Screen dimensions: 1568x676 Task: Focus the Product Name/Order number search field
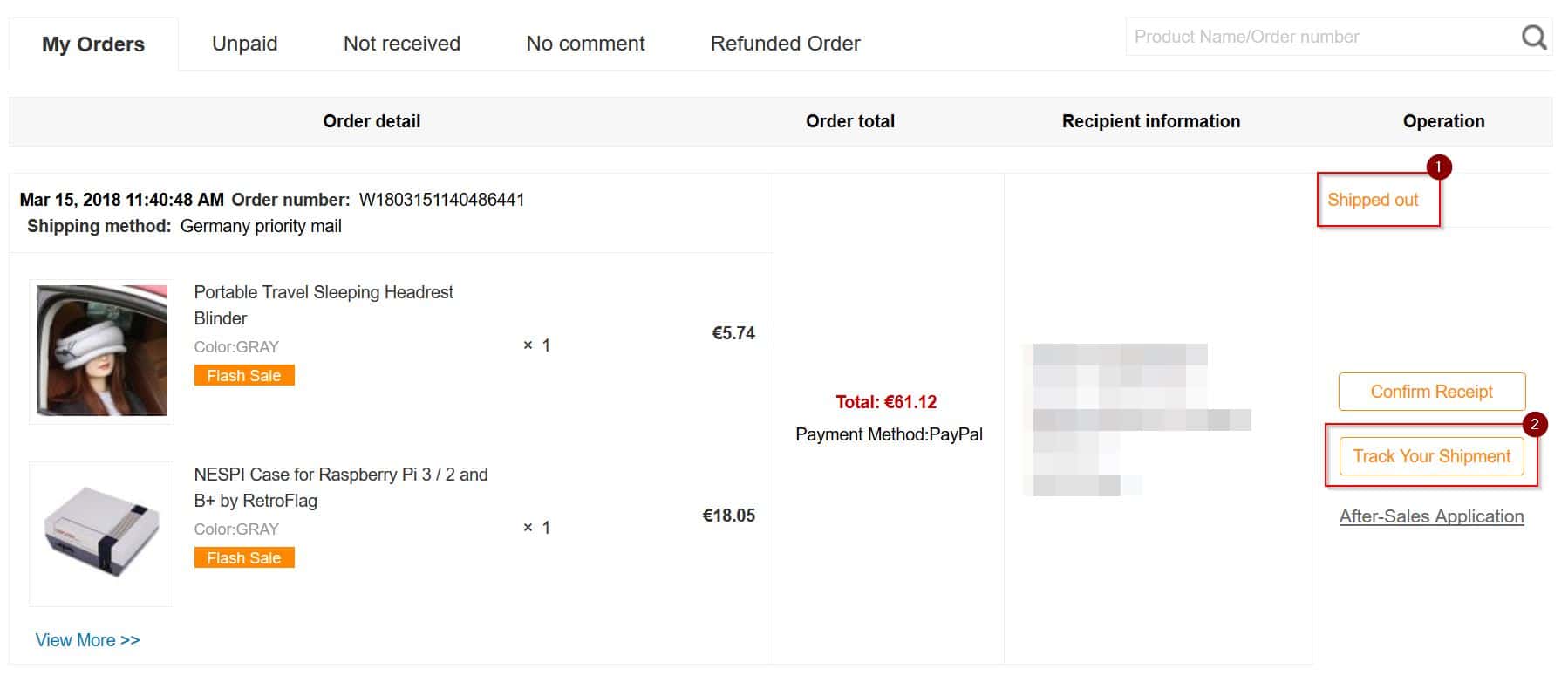tap(1321, 37)
